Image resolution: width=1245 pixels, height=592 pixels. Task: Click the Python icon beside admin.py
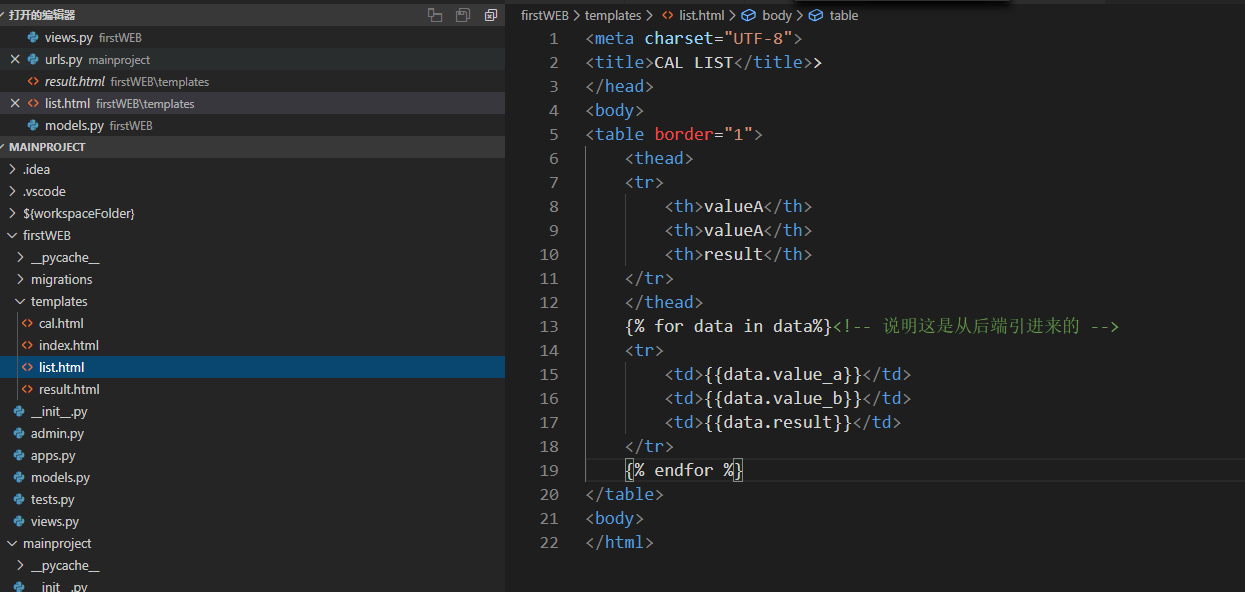pos(19,433)
